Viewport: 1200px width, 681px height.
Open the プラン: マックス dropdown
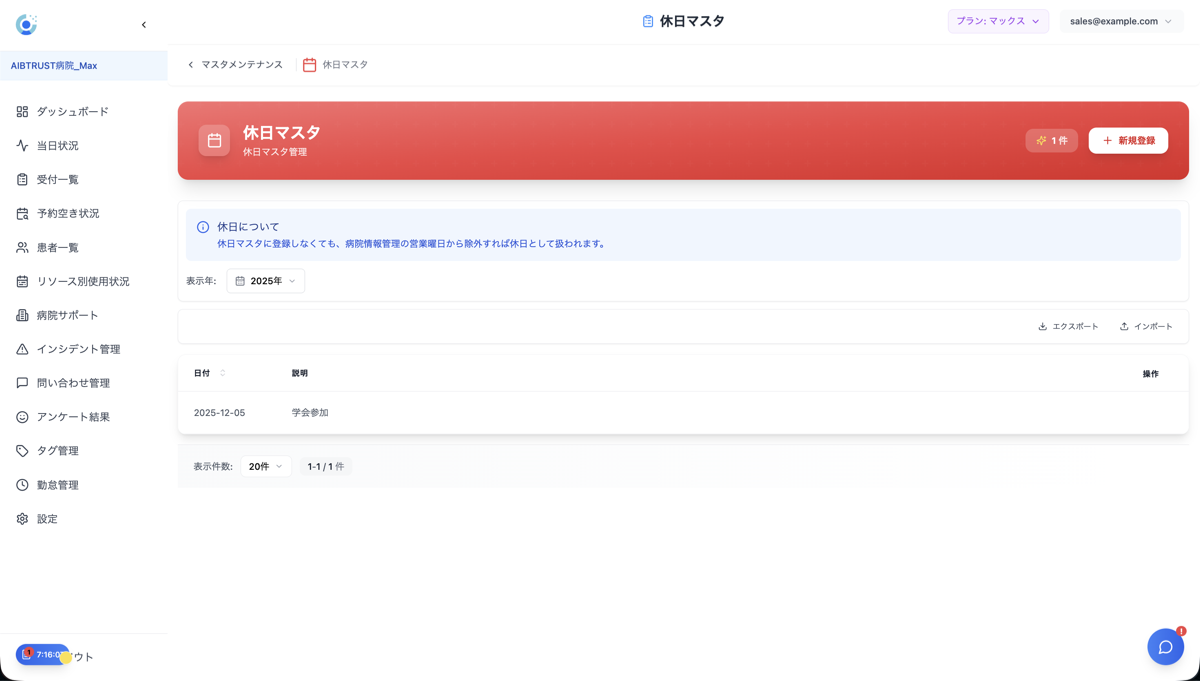pos(997,20)
